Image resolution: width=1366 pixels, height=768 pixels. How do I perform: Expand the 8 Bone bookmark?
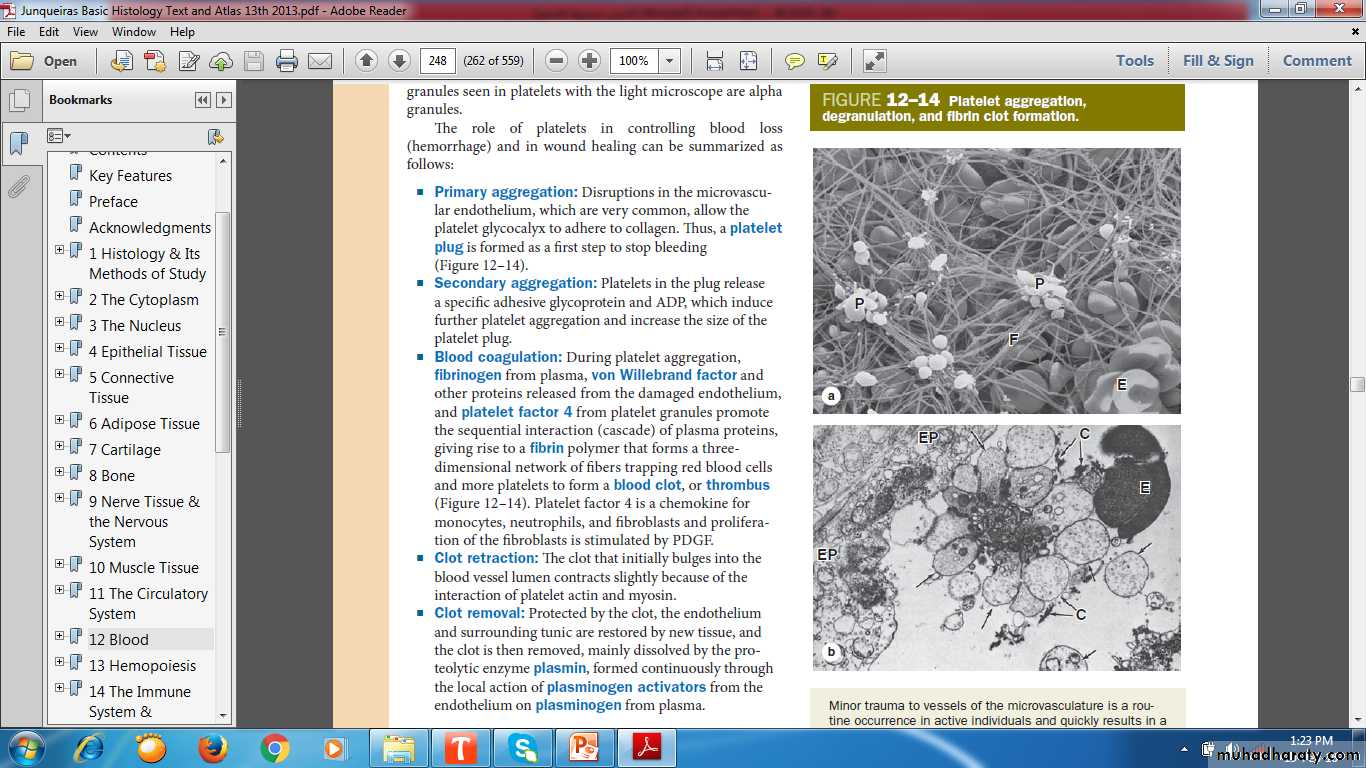coord(60,472)
